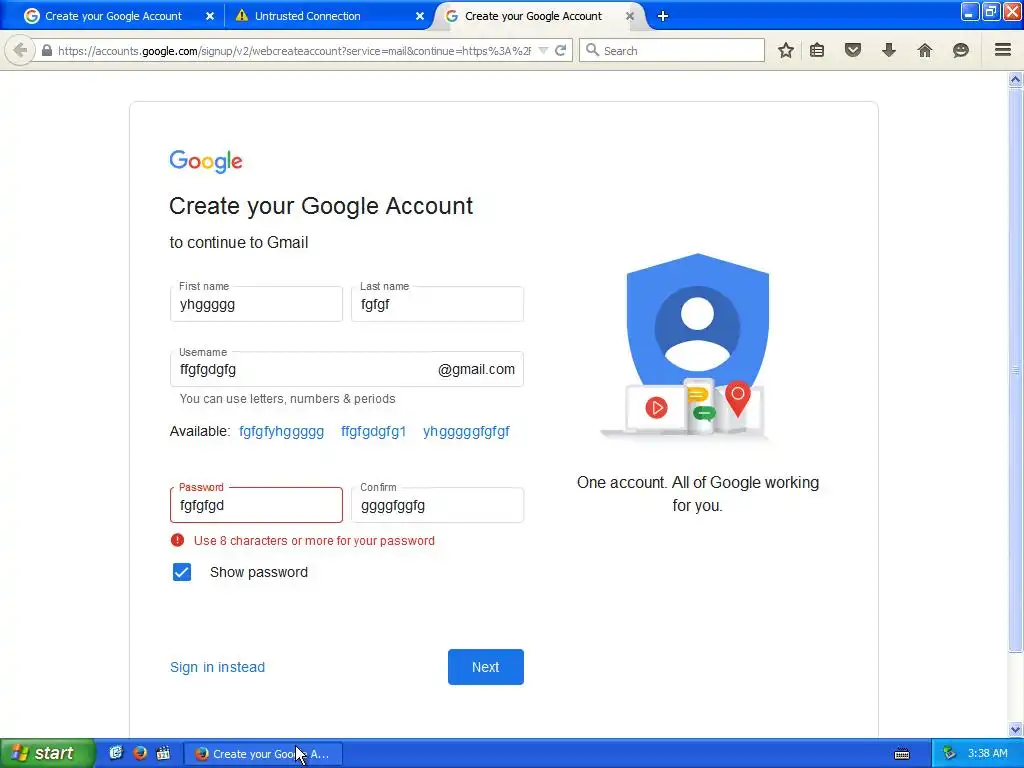
Task: Open the Firefox hamburger menu
Action: pyautogui.click(x=1002, y=50)
